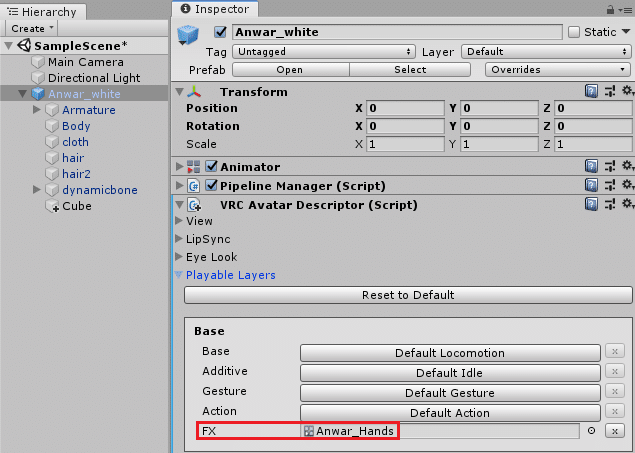Open Animator help reference icon
This screenshot has width=635, height=453.
click(x=591, y=166)
